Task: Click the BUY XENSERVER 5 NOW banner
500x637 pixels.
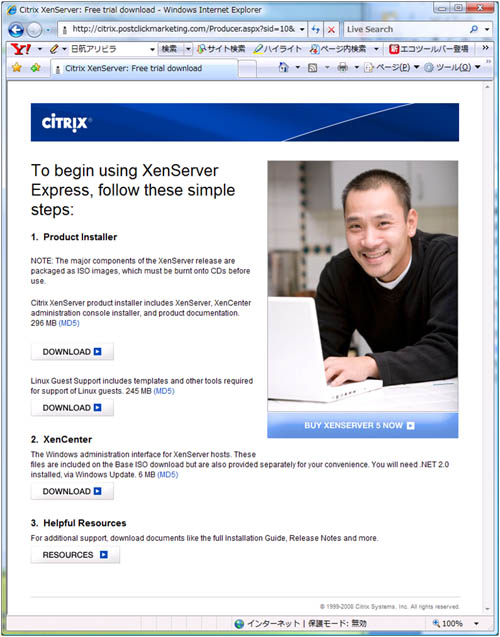Action: (x=363, y=425)
